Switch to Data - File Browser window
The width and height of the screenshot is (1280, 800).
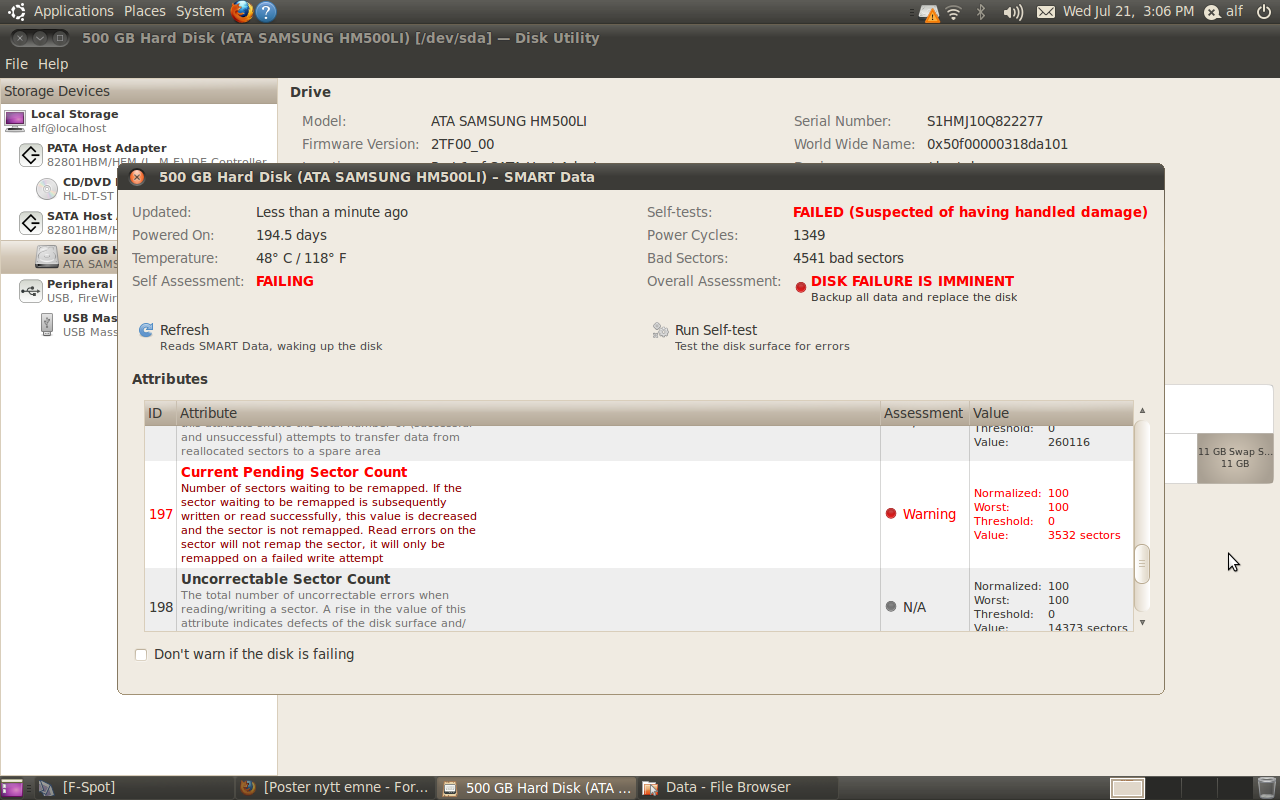pos(736,788)
